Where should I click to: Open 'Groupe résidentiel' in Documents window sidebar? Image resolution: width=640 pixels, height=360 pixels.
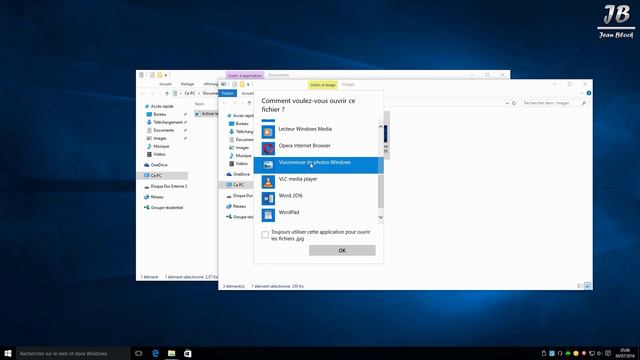pyautogui.click(x=163, y=207)
